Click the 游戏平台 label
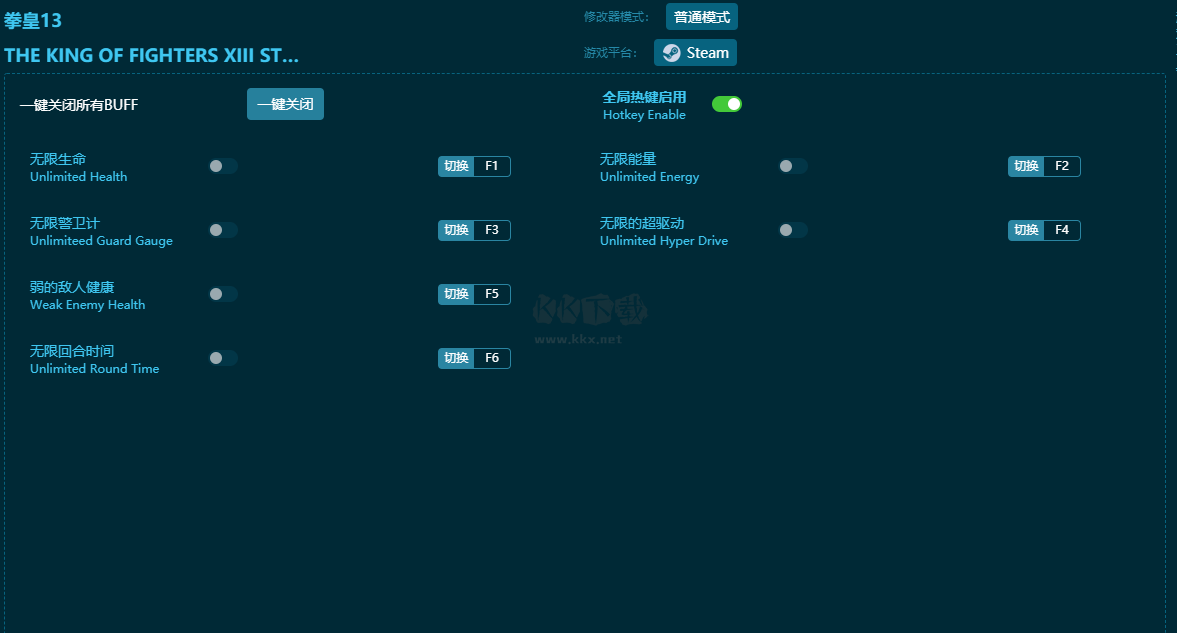Screen dimensions: 1177x633 [610, 53]
